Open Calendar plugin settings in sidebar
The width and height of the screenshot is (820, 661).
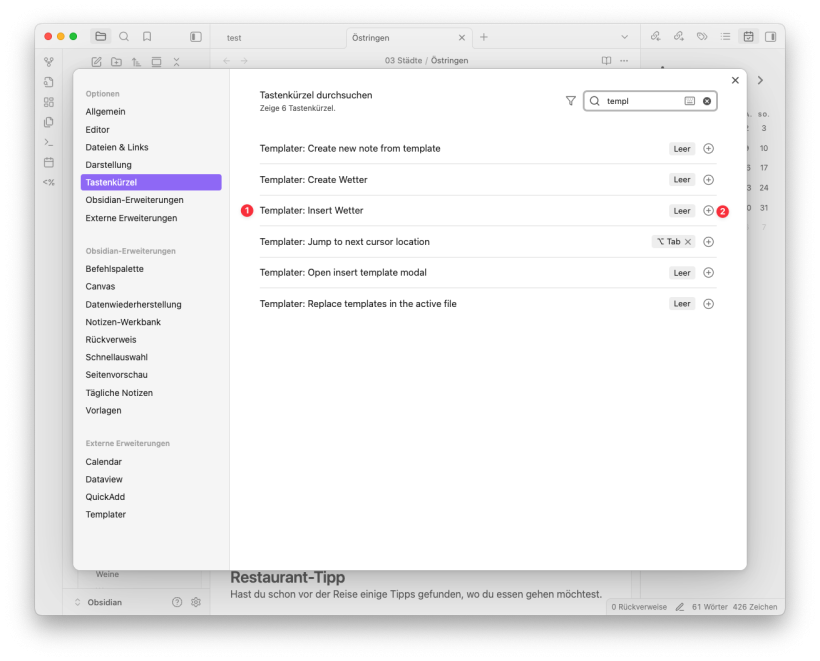pyautogui.click(x=151, y=462)
